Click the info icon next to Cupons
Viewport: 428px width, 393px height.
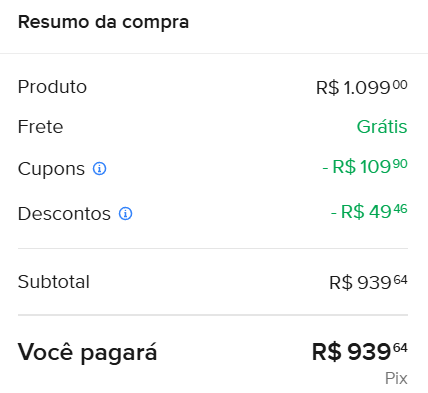click(x=99, y=169)
